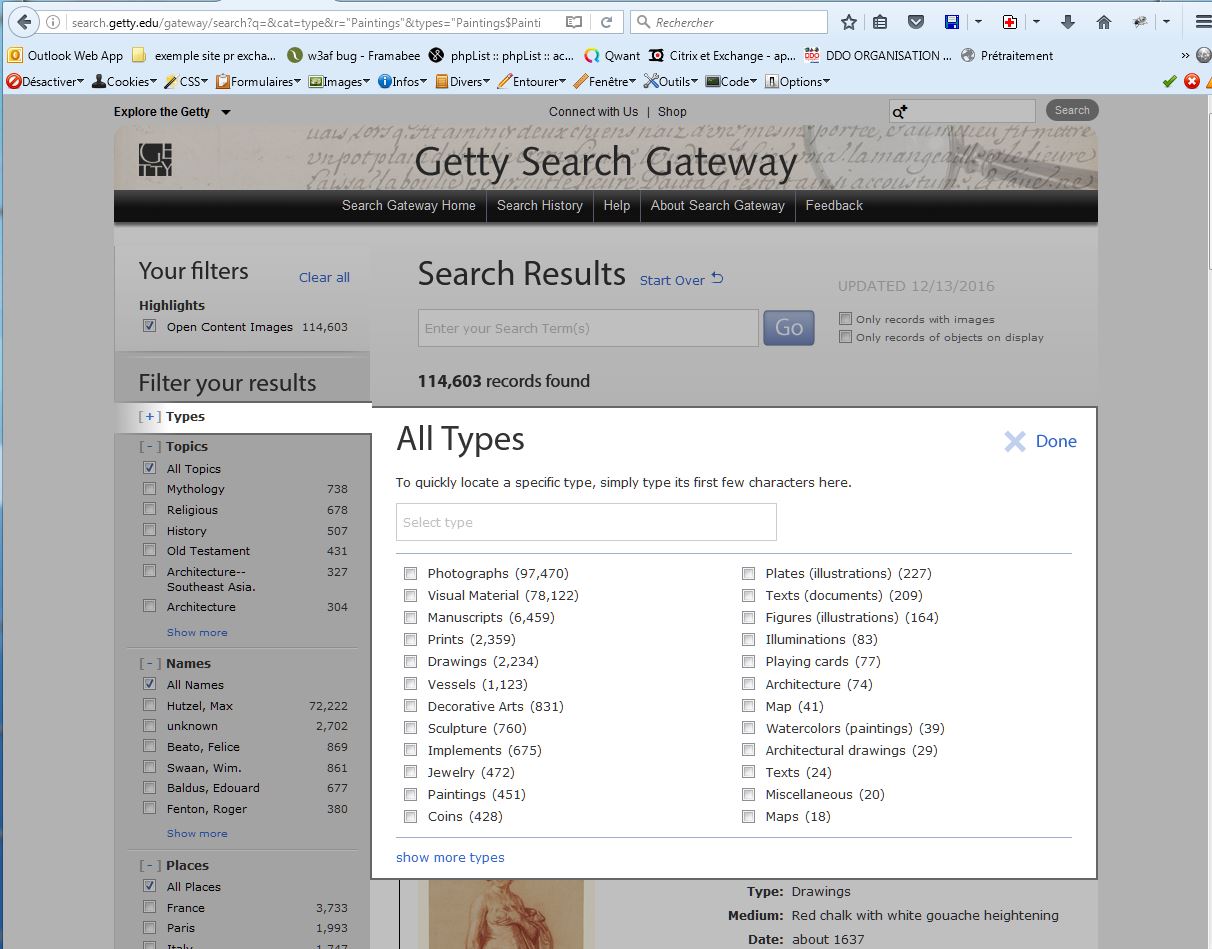The height and width of the screenshot is (949, 1212).
Task: Click the Pocket icon in the toolbar
Action: pyautogui.click(x=915, y=22)
